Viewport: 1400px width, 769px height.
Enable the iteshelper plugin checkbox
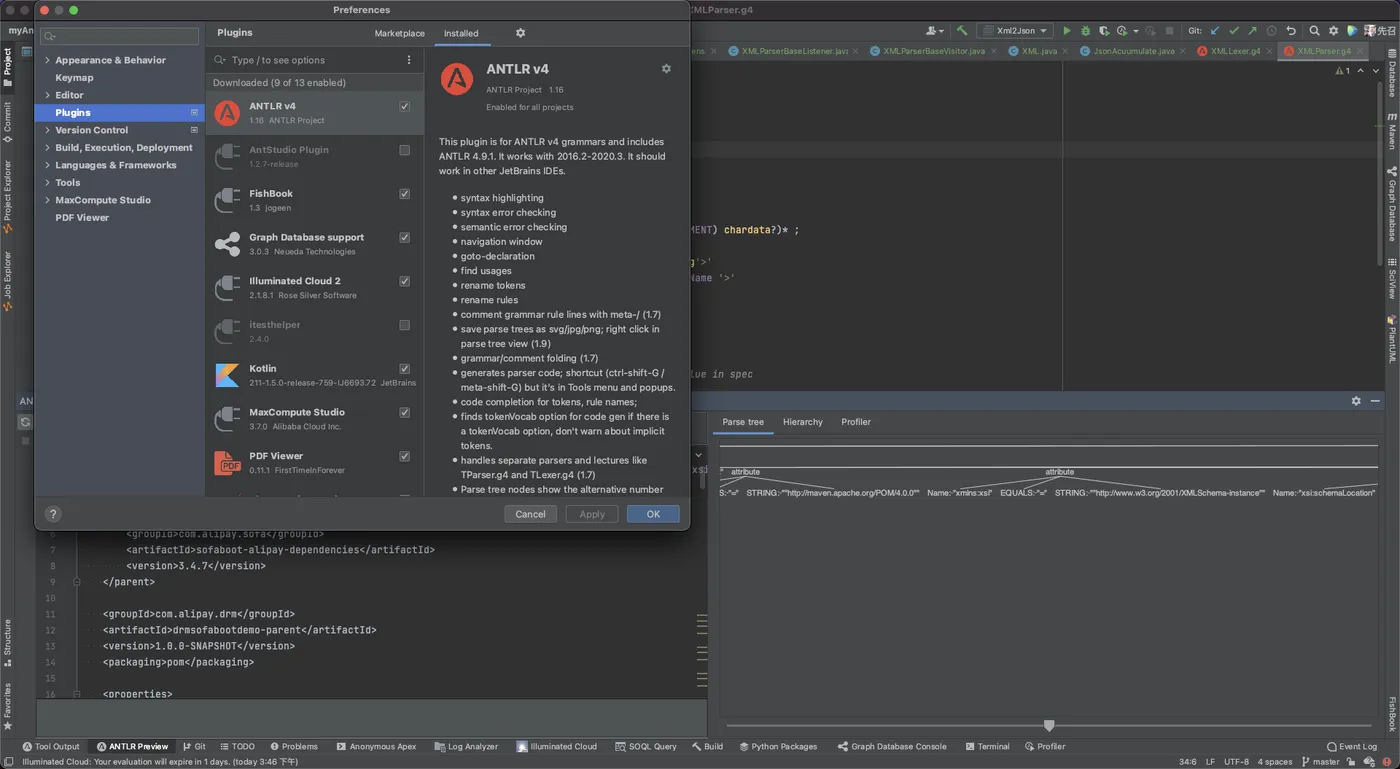pos(404,325)
